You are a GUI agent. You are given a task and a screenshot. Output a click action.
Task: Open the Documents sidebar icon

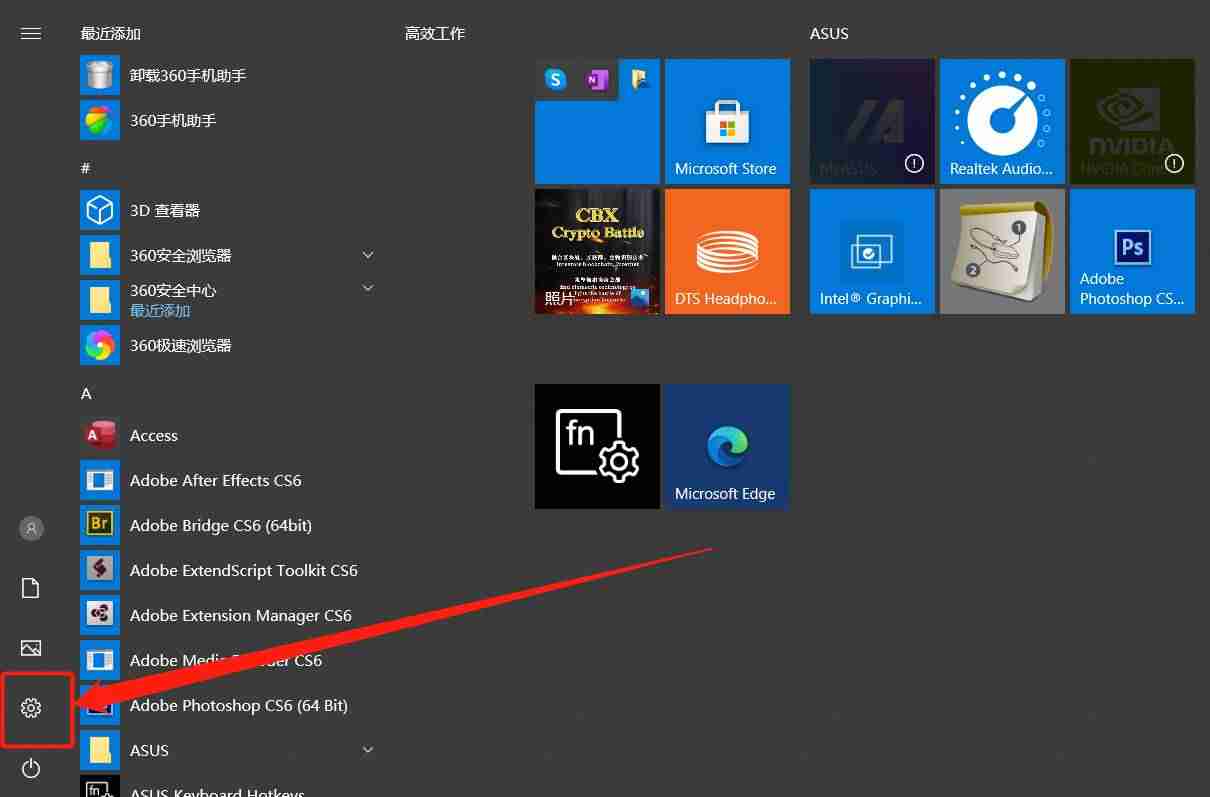coord(31,588)
